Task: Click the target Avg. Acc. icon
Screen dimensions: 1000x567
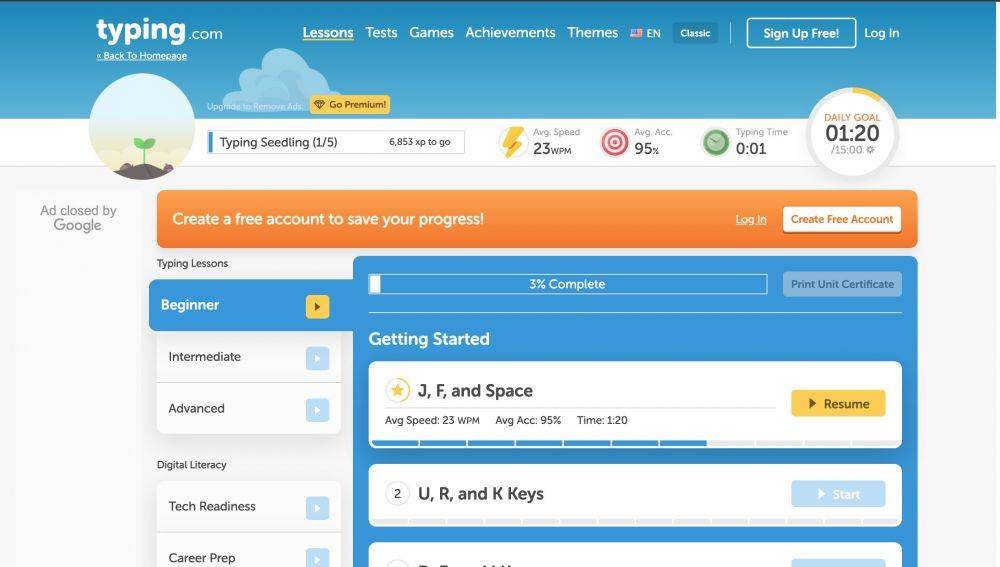Action: coord(615,142)
